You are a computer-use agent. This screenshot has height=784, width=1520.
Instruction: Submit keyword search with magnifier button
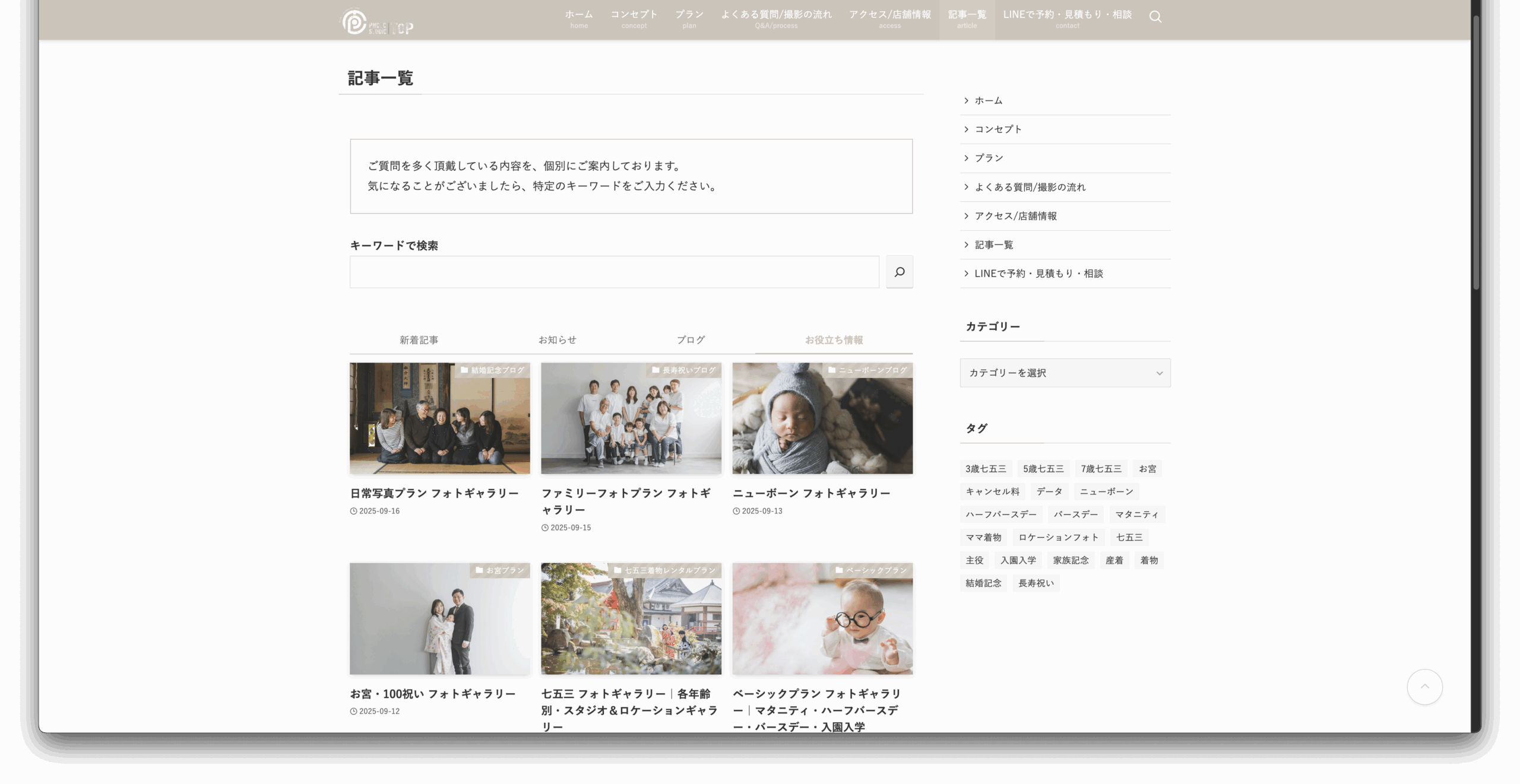tap(900, 272)
